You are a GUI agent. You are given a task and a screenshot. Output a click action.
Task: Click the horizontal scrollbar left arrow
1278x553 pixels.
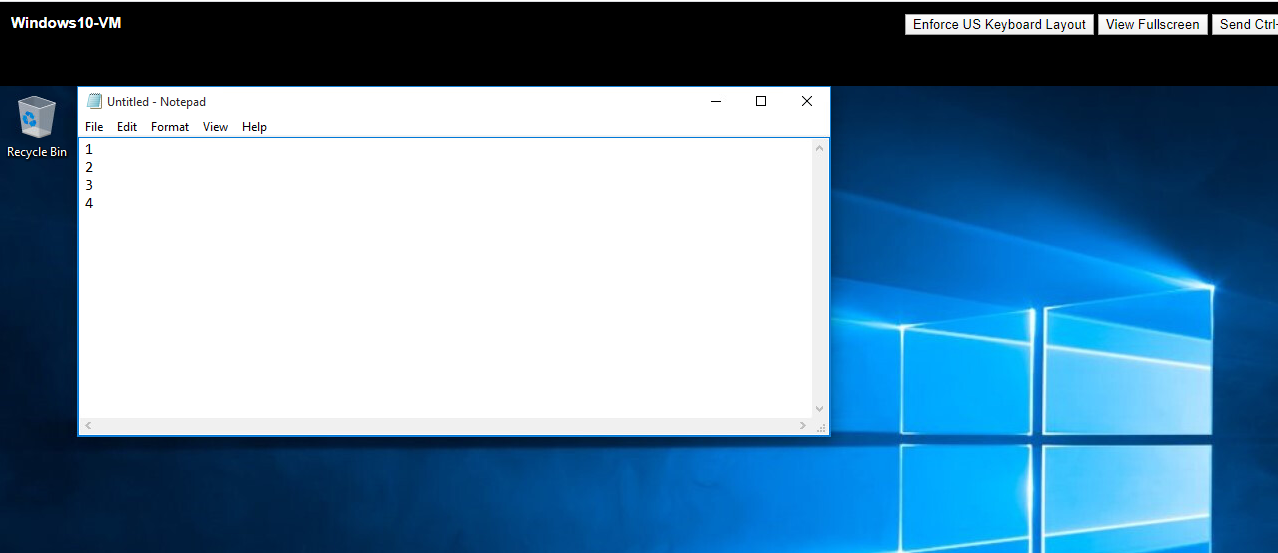[x=88, y=426]
